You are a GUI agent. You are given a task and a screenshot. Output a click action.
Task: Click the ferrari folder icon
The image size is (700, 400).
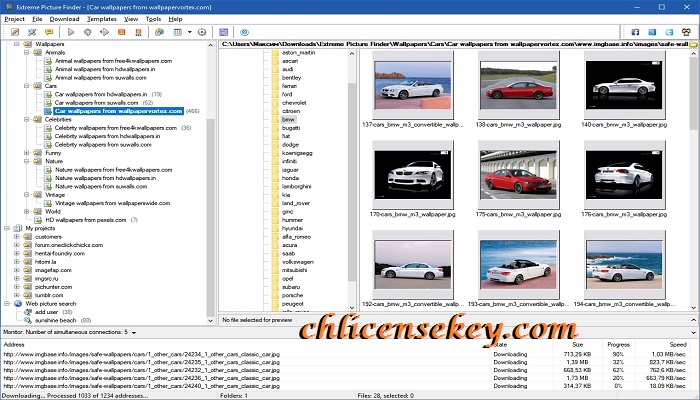pyautogui.click(x=275, y=86)
